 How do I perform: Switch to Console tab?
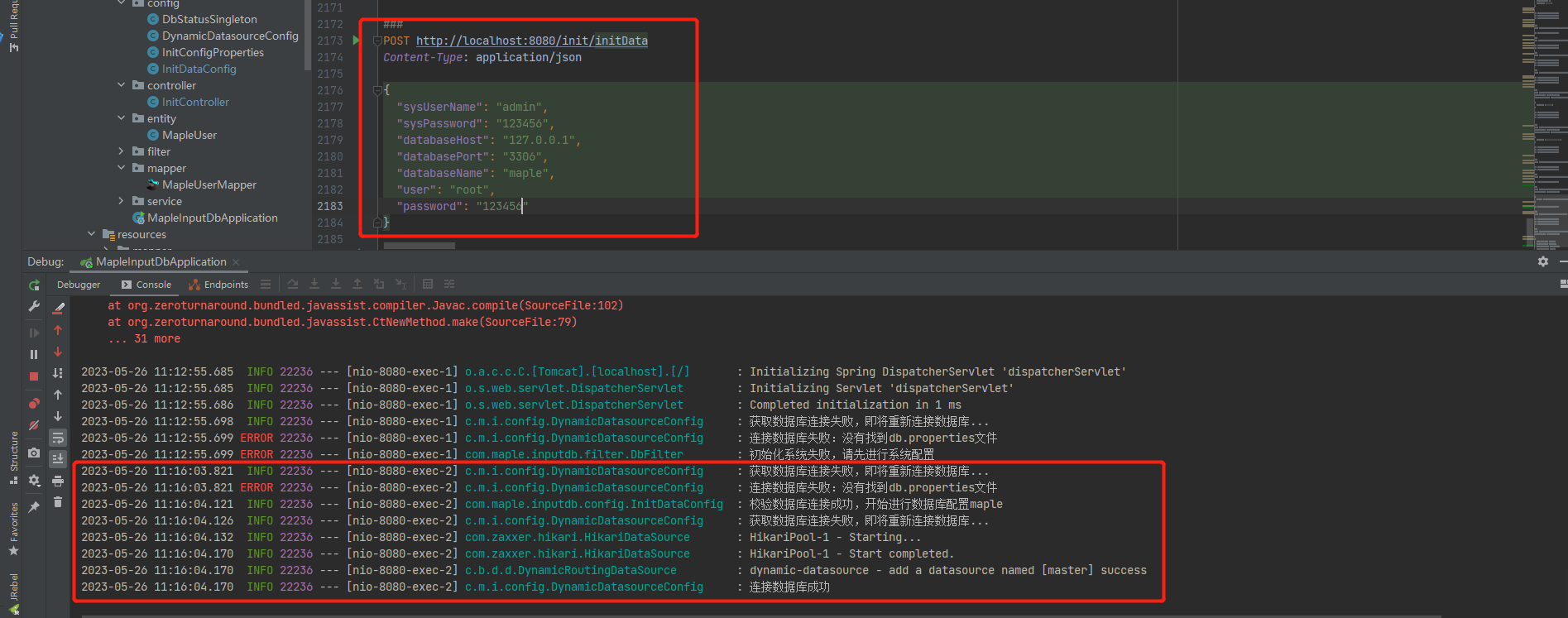tap(146, 285)
